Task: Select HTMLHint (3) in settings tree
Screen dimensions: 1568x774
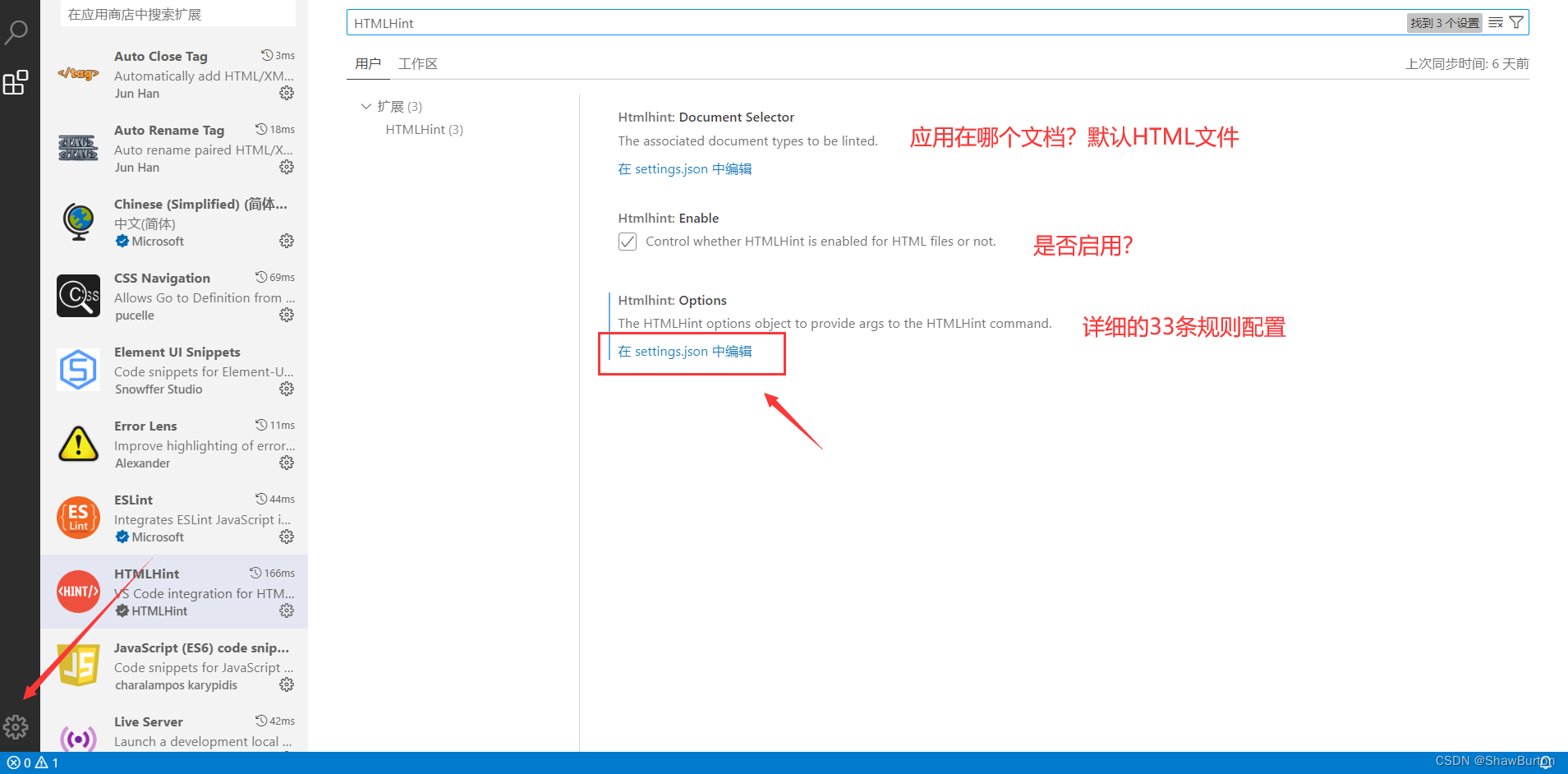Action: click(x=425, y=130)
